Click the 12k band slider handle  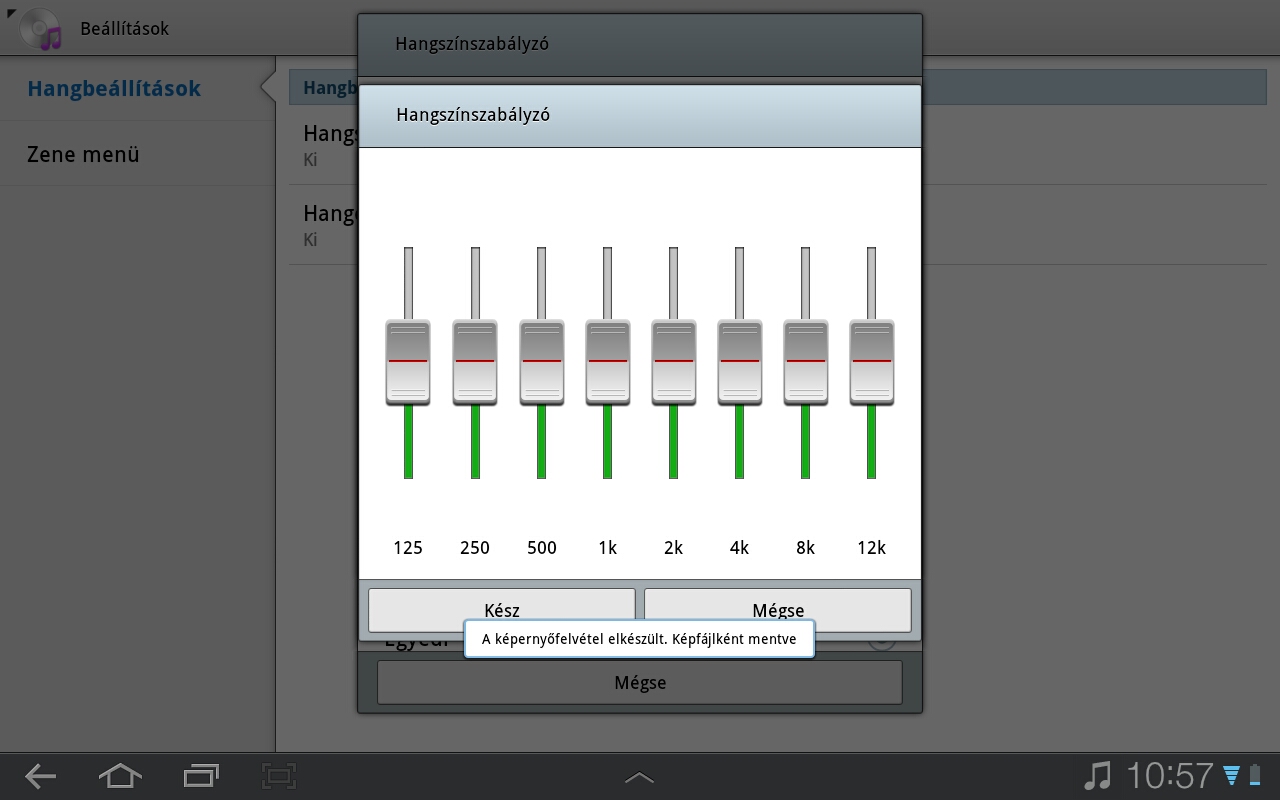871,362
